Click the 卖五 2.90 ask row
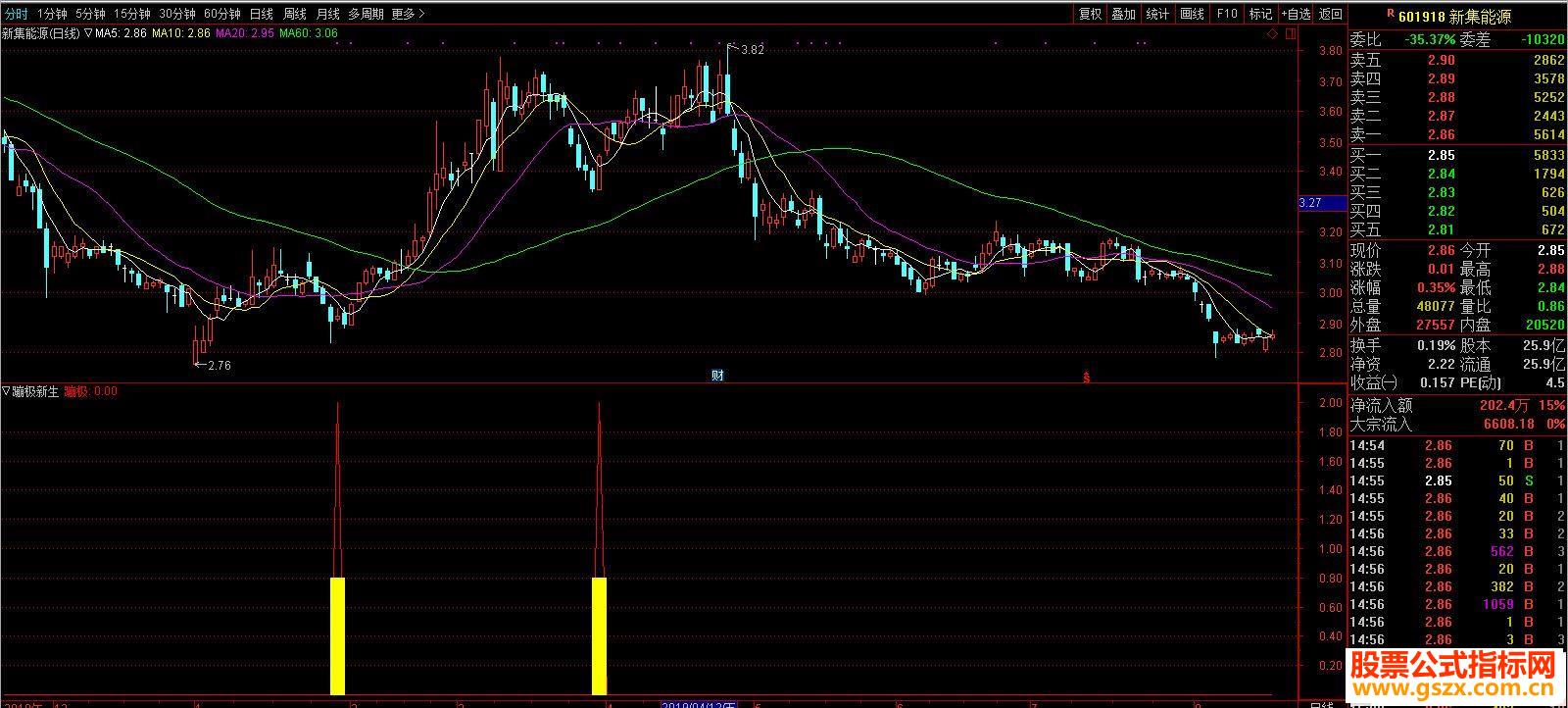Screen dimensions: 1568x708 [1457, 60]
